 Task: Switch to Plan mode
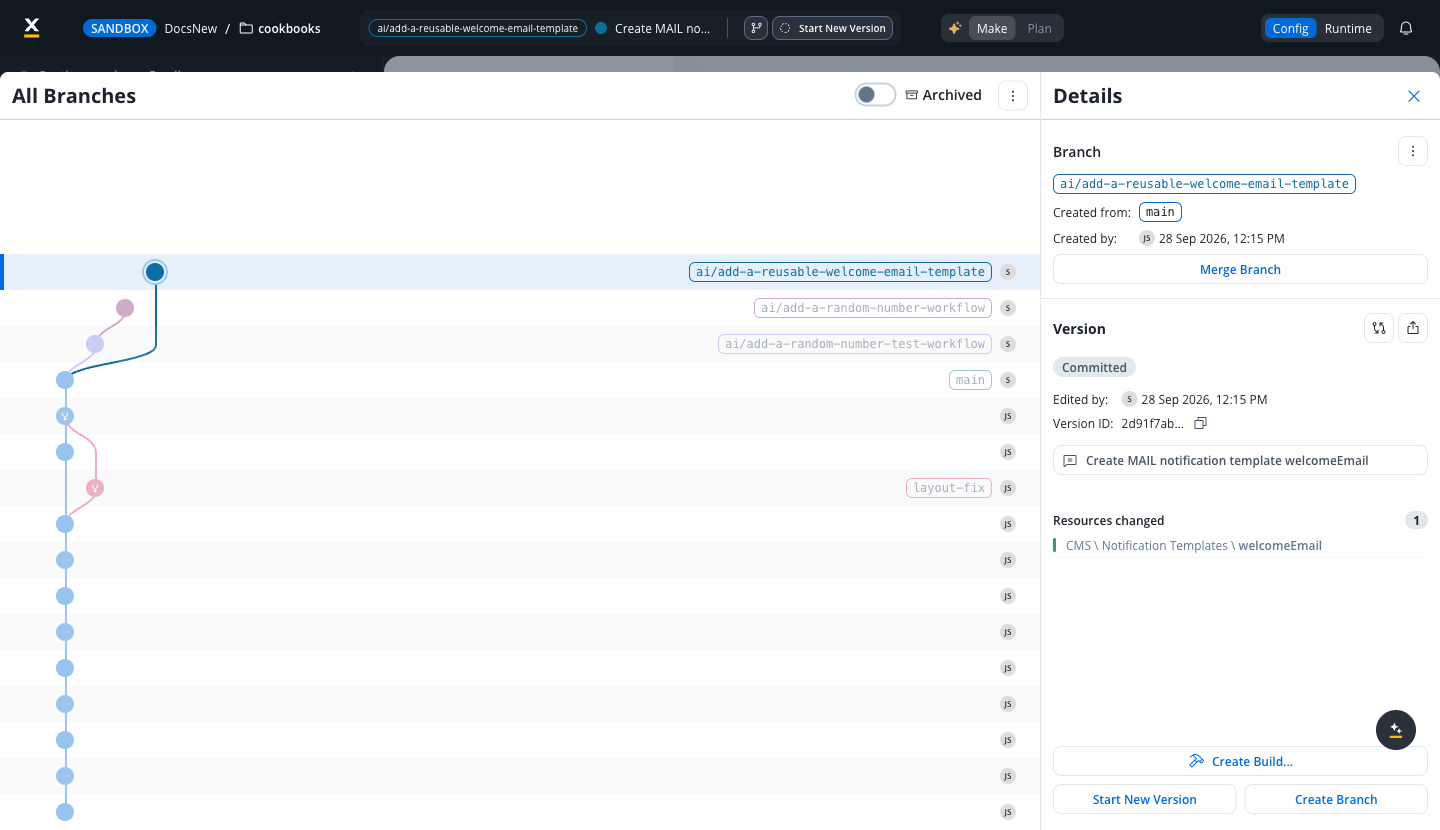click(x=1039, y=28)
